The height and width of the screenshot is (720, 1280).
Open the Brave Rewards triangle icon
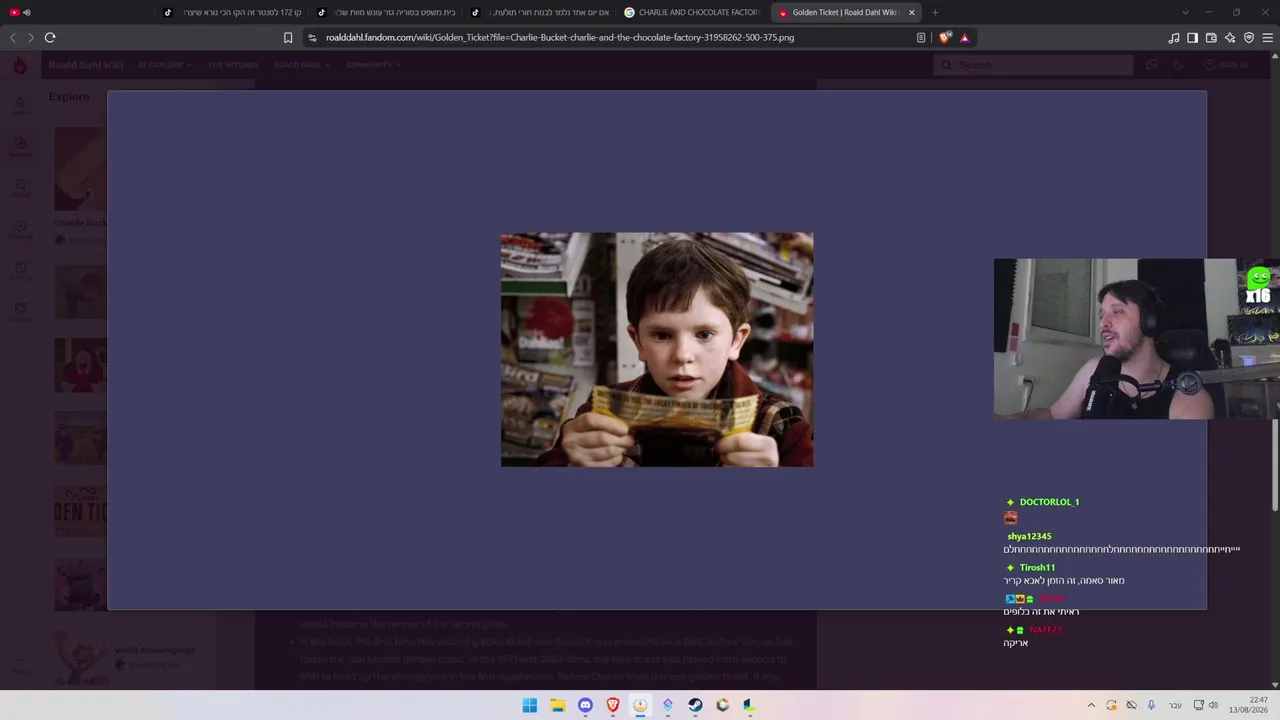point(964,38)
